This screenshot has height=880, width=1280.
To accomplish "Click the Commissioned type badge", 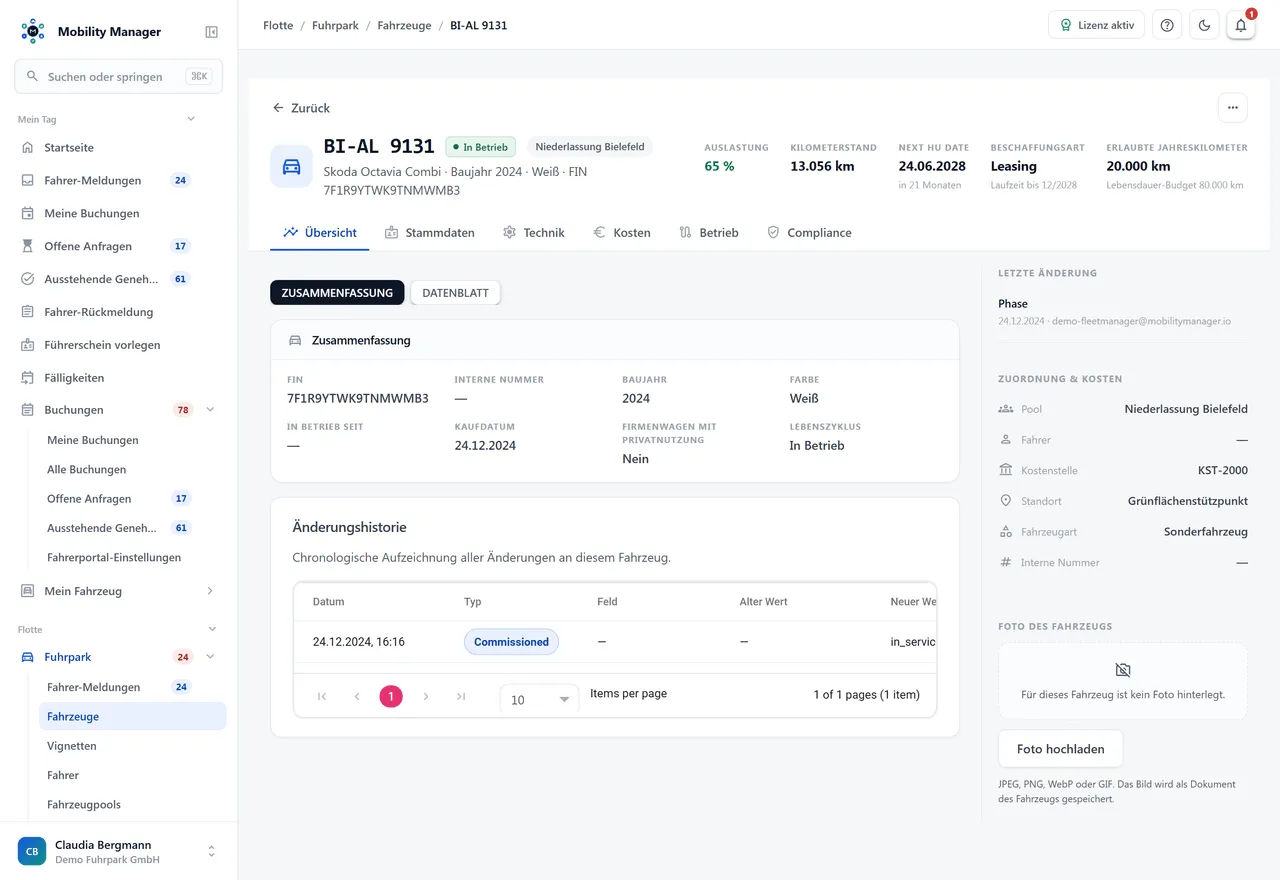I will pos(511,642).
